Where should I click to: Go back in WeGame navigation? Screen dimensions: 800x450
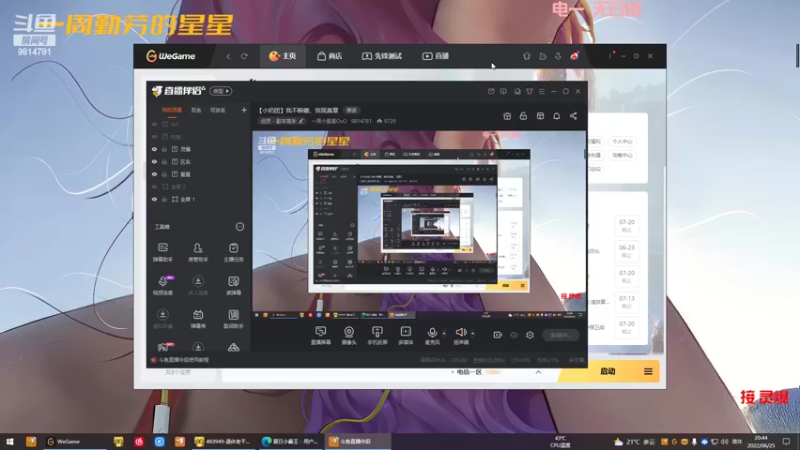(x=228, y=56)
